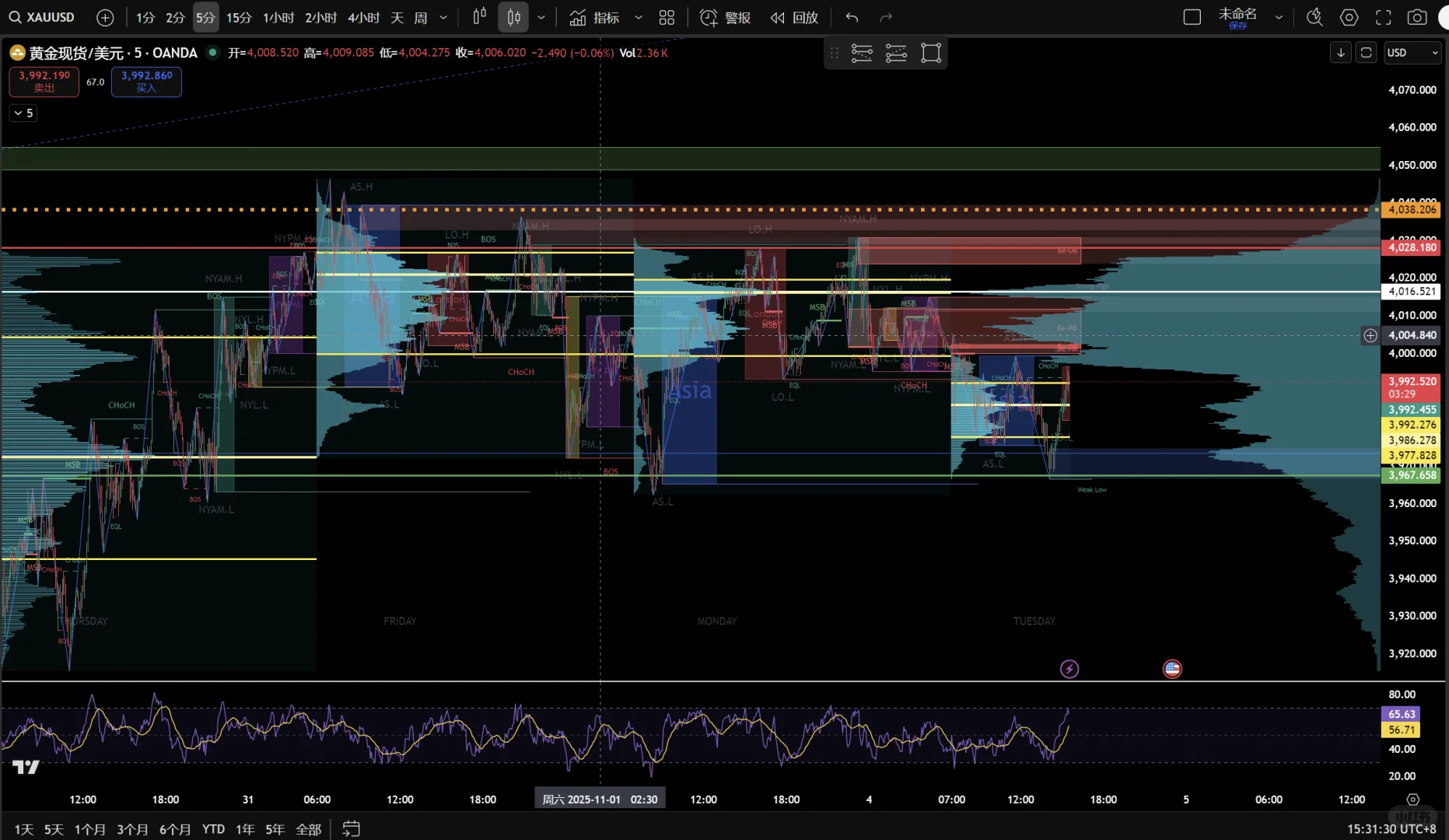
Task: Select the 5分 timeframe
Action: [205, 17]
